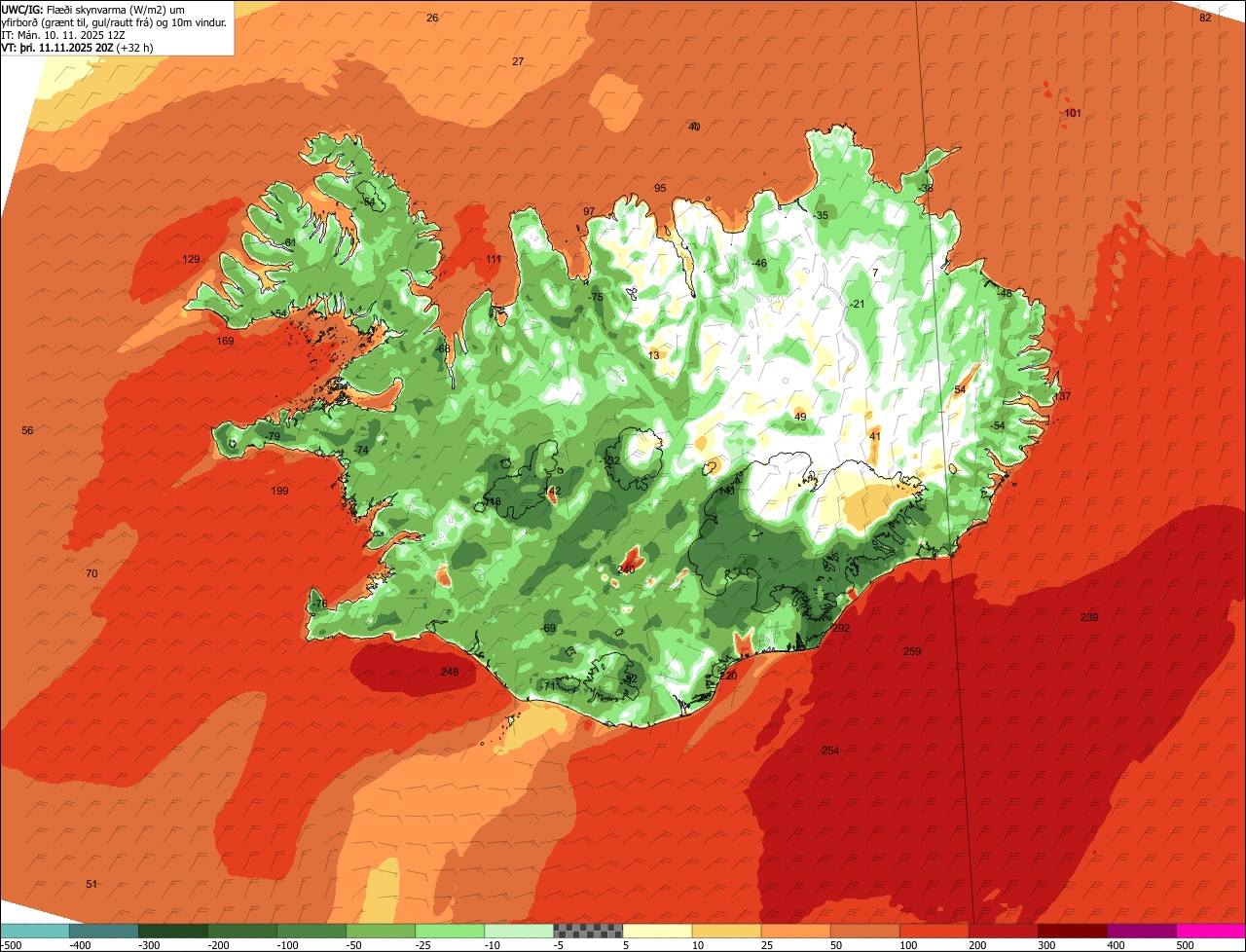Click the map value 169 west of Breiðafjörður

226,342
